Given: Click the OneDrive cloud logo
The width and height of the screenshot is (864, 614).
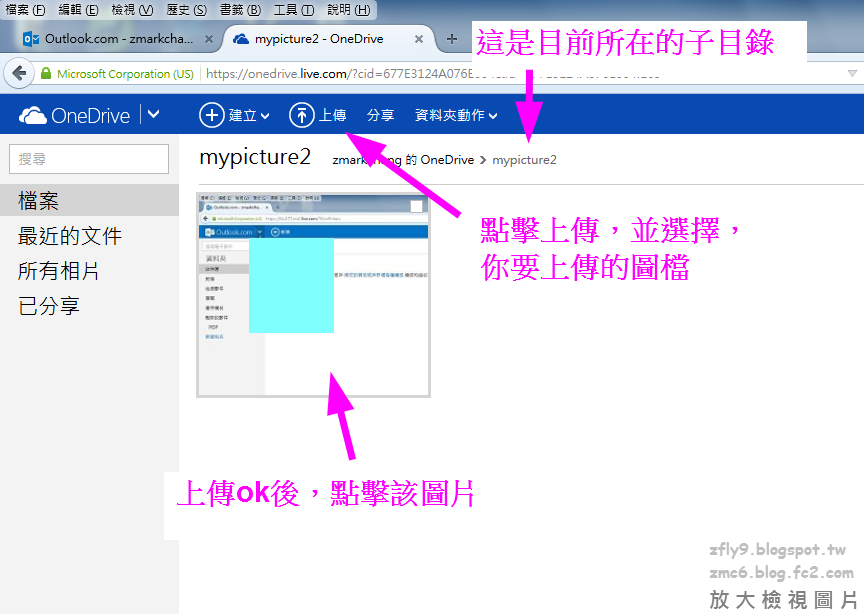Looking at the screenshot, I should point(33,115).
